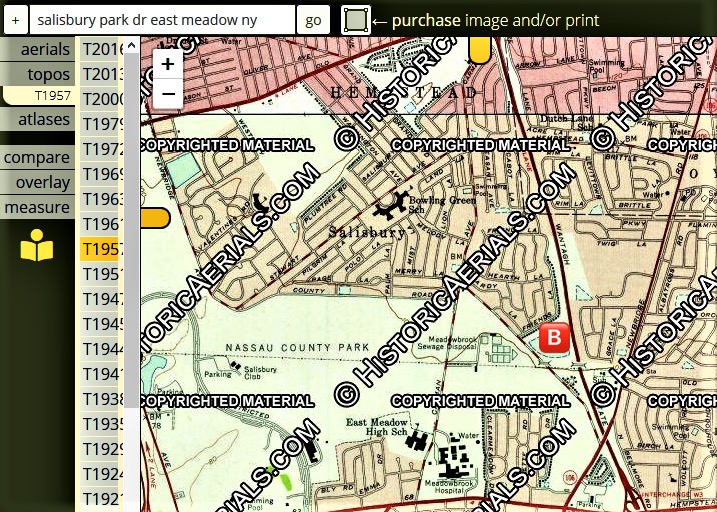This screenshot has height=512, width=717.
Task: Click the address search field
Action: [162, 20]
